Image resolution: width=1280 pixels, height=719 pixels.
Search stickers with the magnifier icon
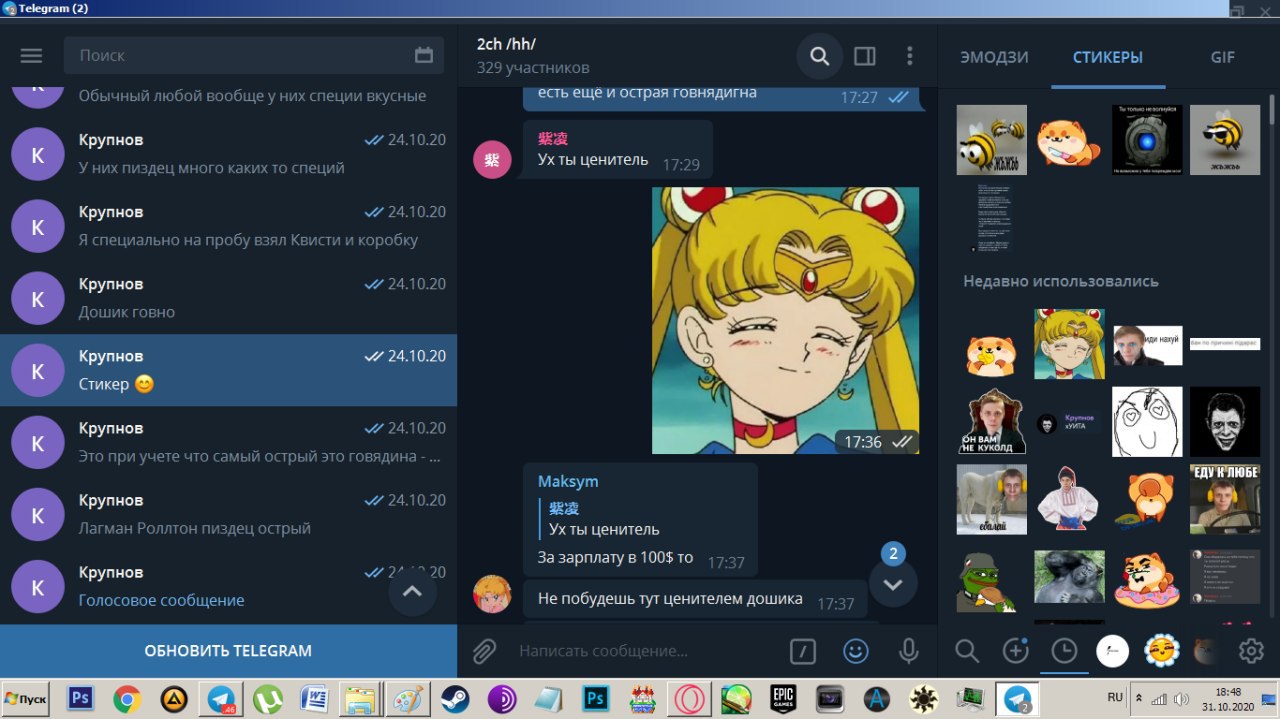[967, 652]
